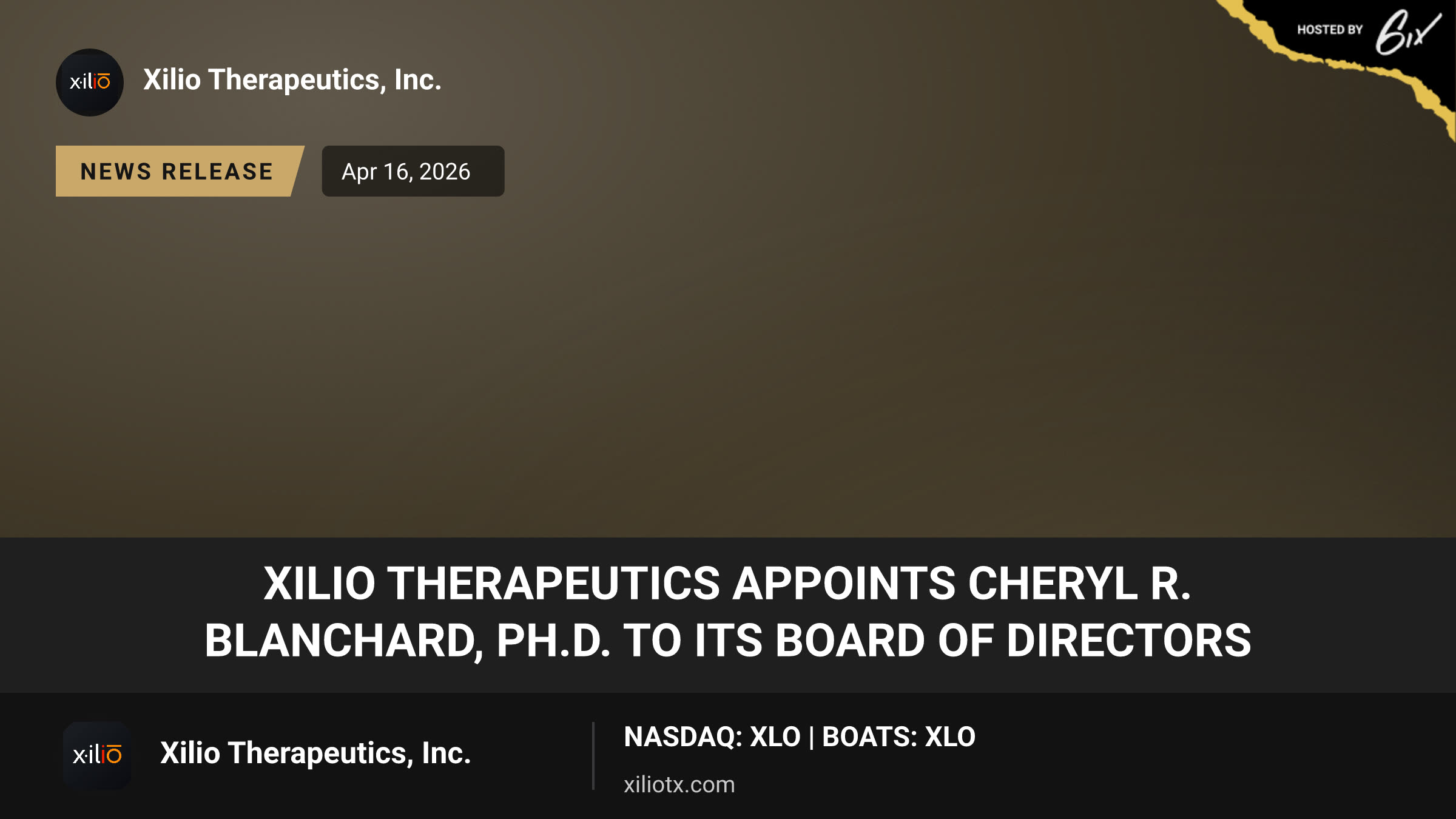
Task: Click the HOSTED BY label
Action: 1330,30
